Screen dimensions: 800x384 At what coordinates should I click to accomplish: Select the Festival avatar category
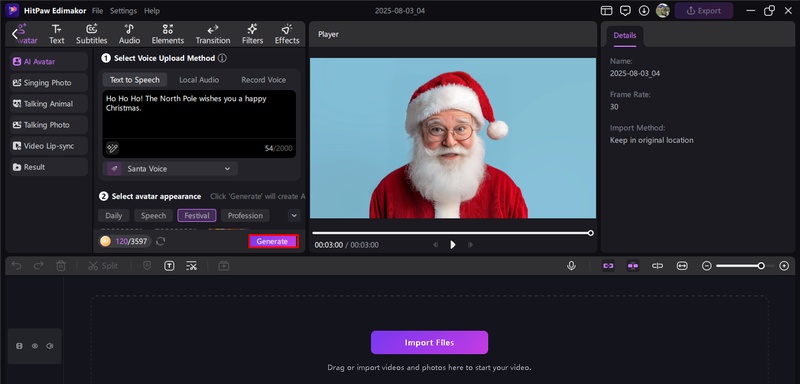(x=197, y=216)
